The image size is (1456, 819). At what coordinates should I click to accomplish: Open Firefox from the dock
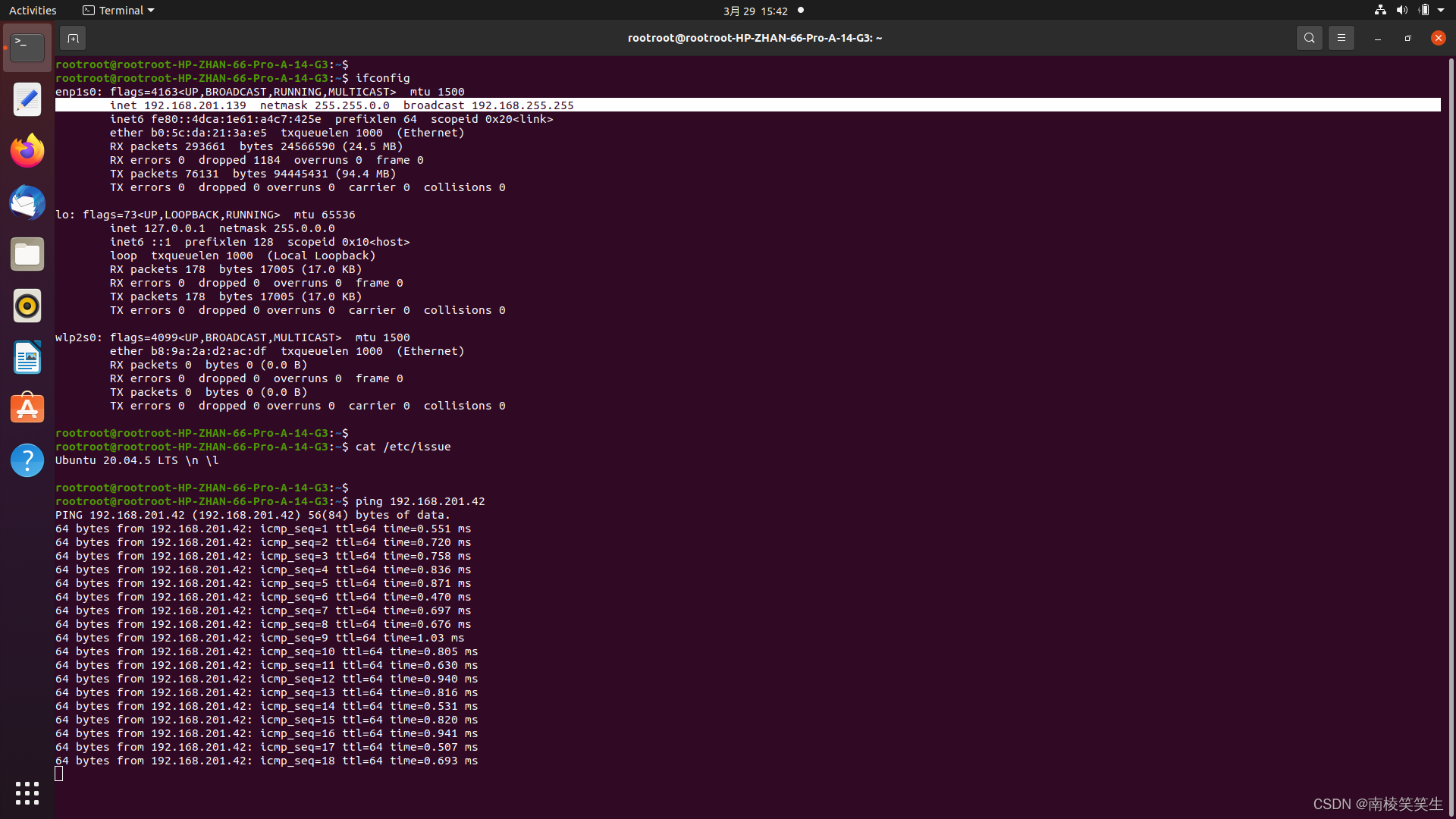coord(27,151)
